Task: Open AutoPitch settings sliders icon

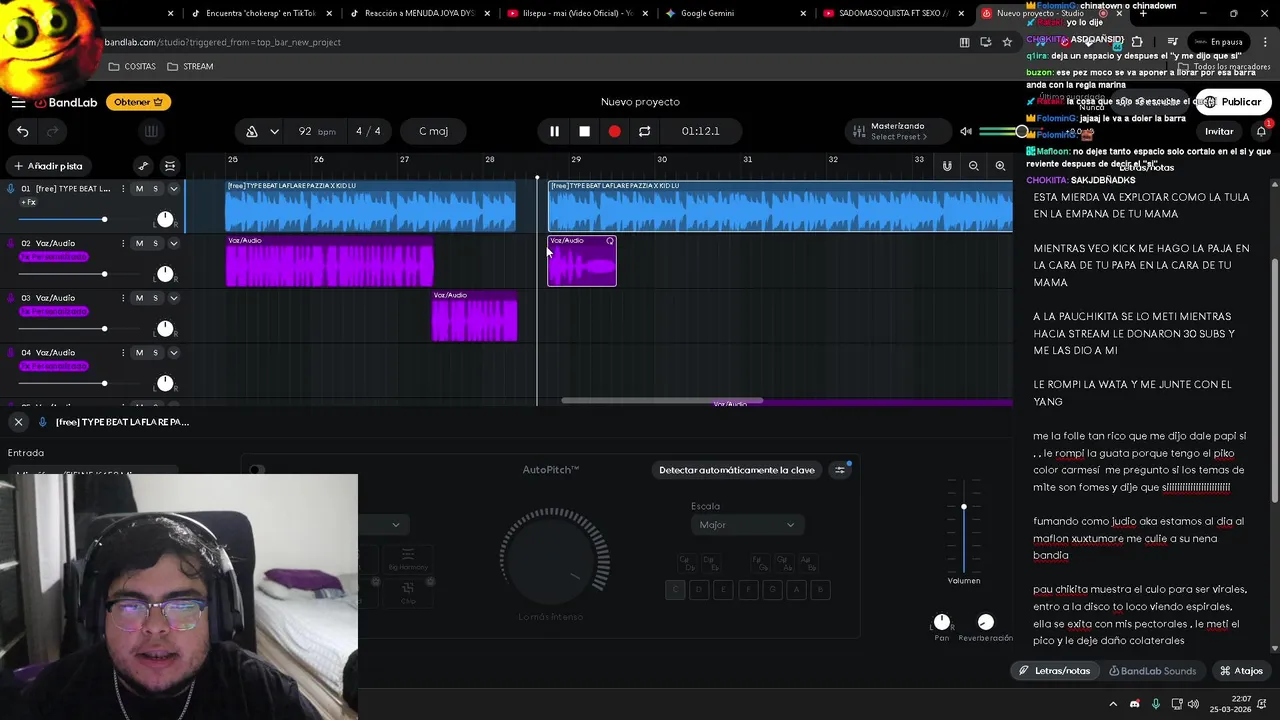Action: (x=840, y=470)
